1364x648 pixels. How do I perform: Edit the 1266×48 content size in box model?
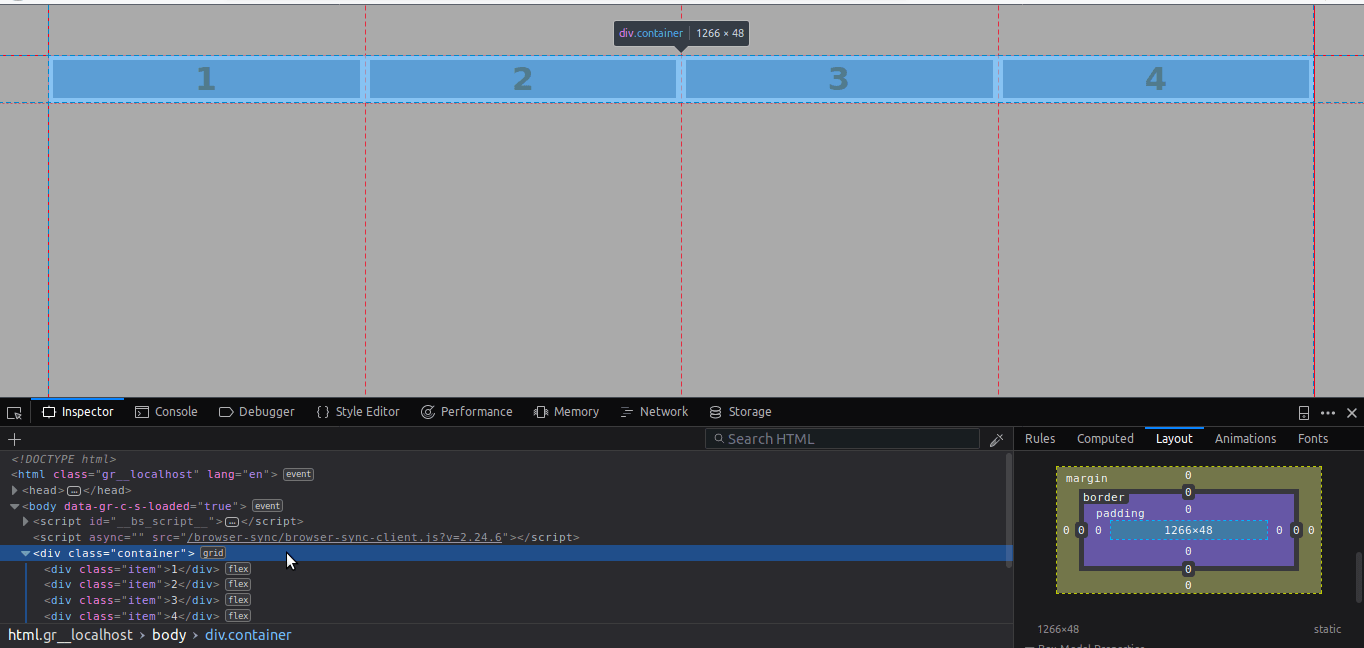click(1188, 530)
